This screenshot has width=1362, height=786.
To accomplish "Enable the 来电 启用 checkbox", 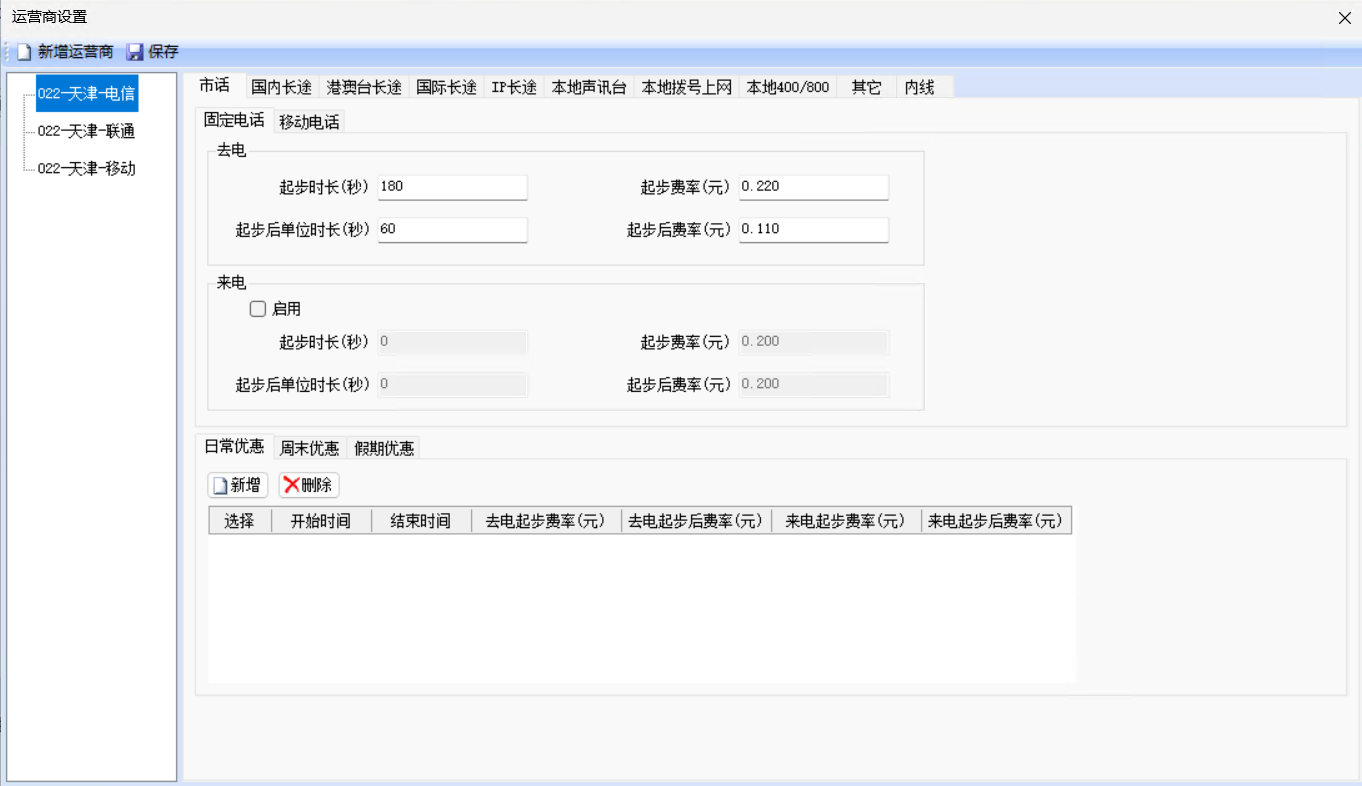I will [x=258, y=309].
